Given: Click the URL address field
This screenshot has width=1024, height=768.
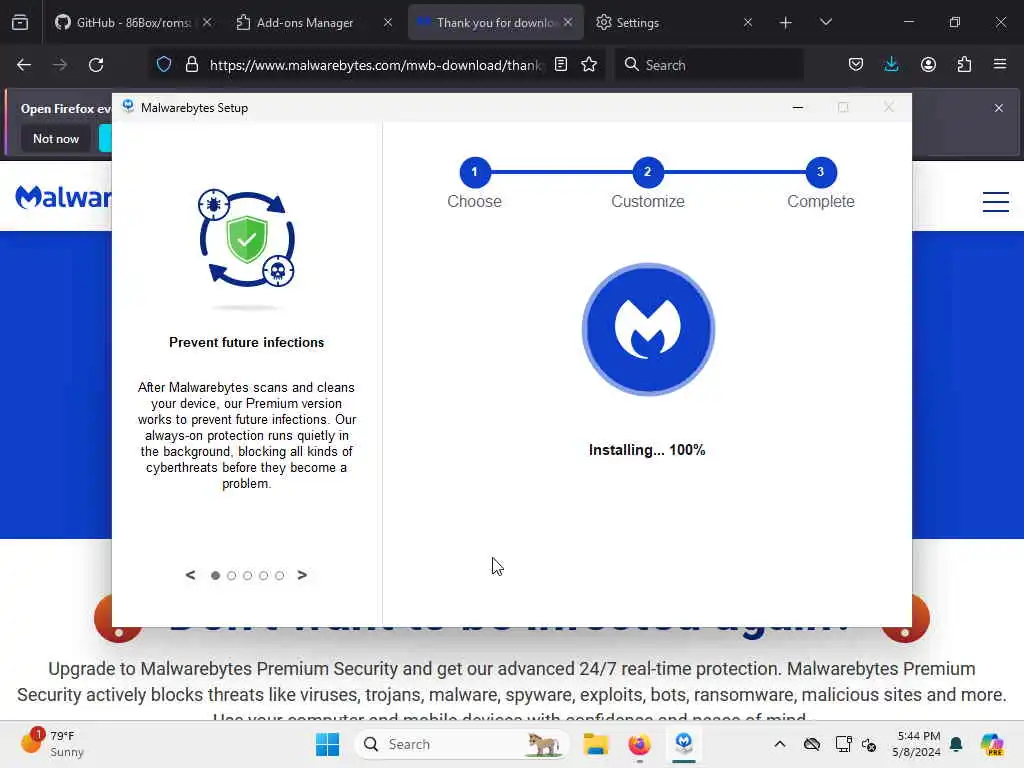Looking at the screenshot, I should pos(376,65).
